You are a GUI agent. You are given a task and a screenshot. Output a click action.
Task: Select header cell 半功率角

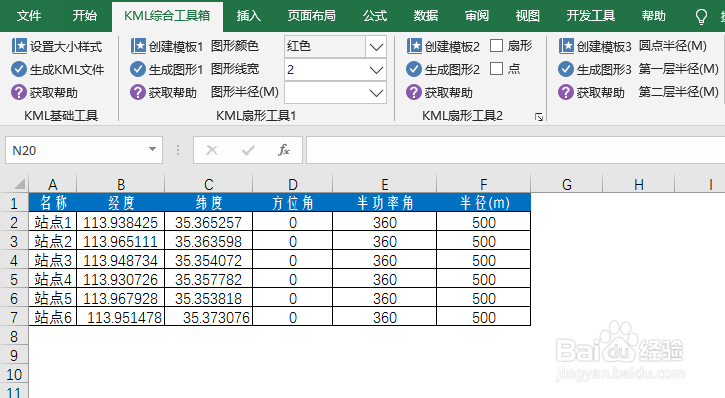[x=385, y=202]
